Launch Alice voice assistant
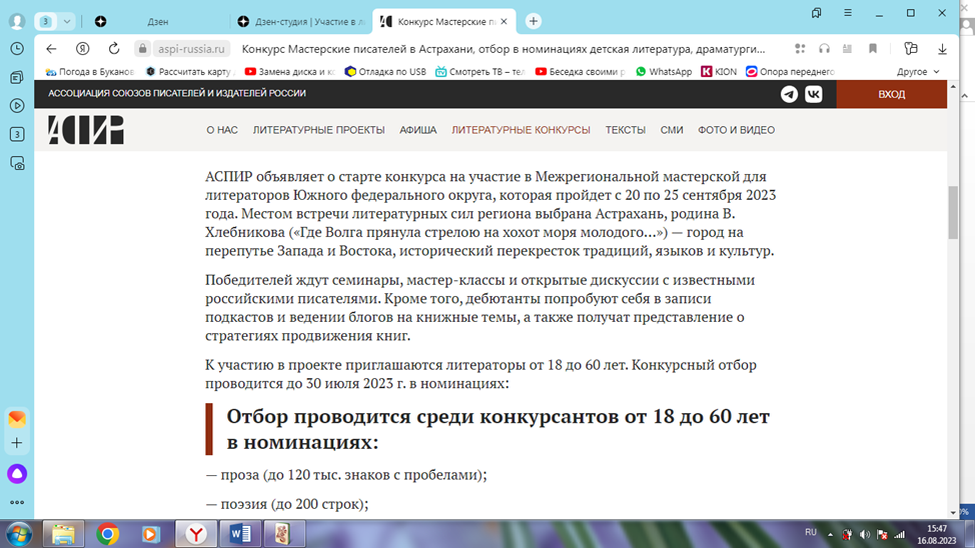 click(17, 474)
